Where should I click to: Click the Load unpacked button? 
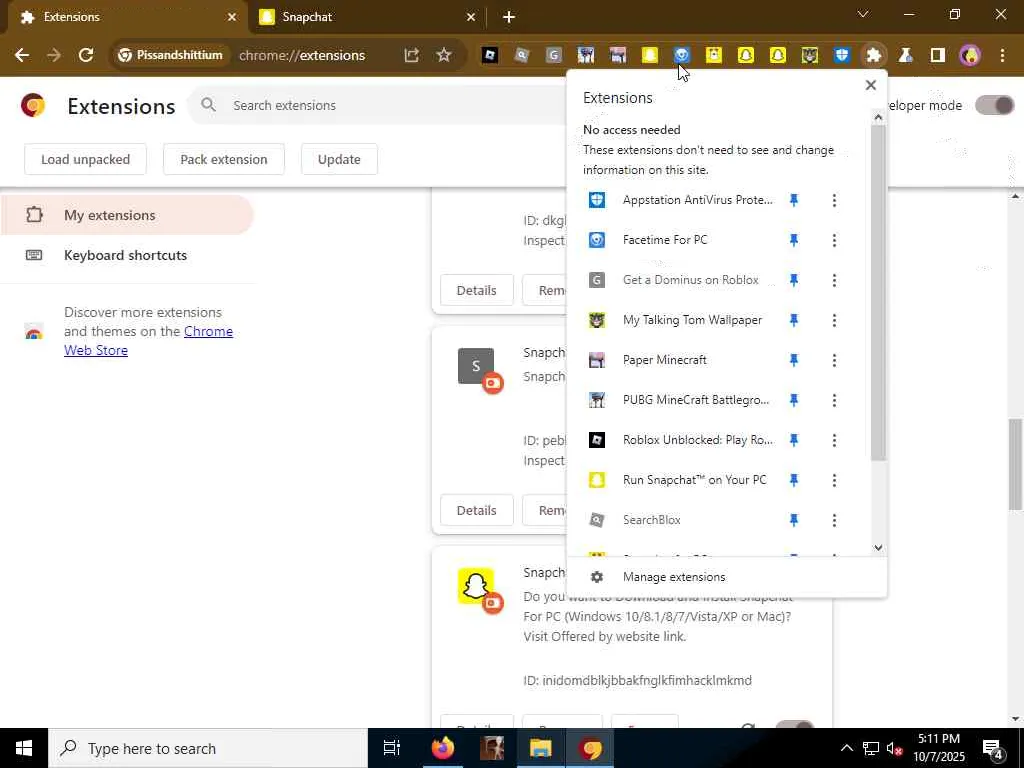(x=86, y=159)
